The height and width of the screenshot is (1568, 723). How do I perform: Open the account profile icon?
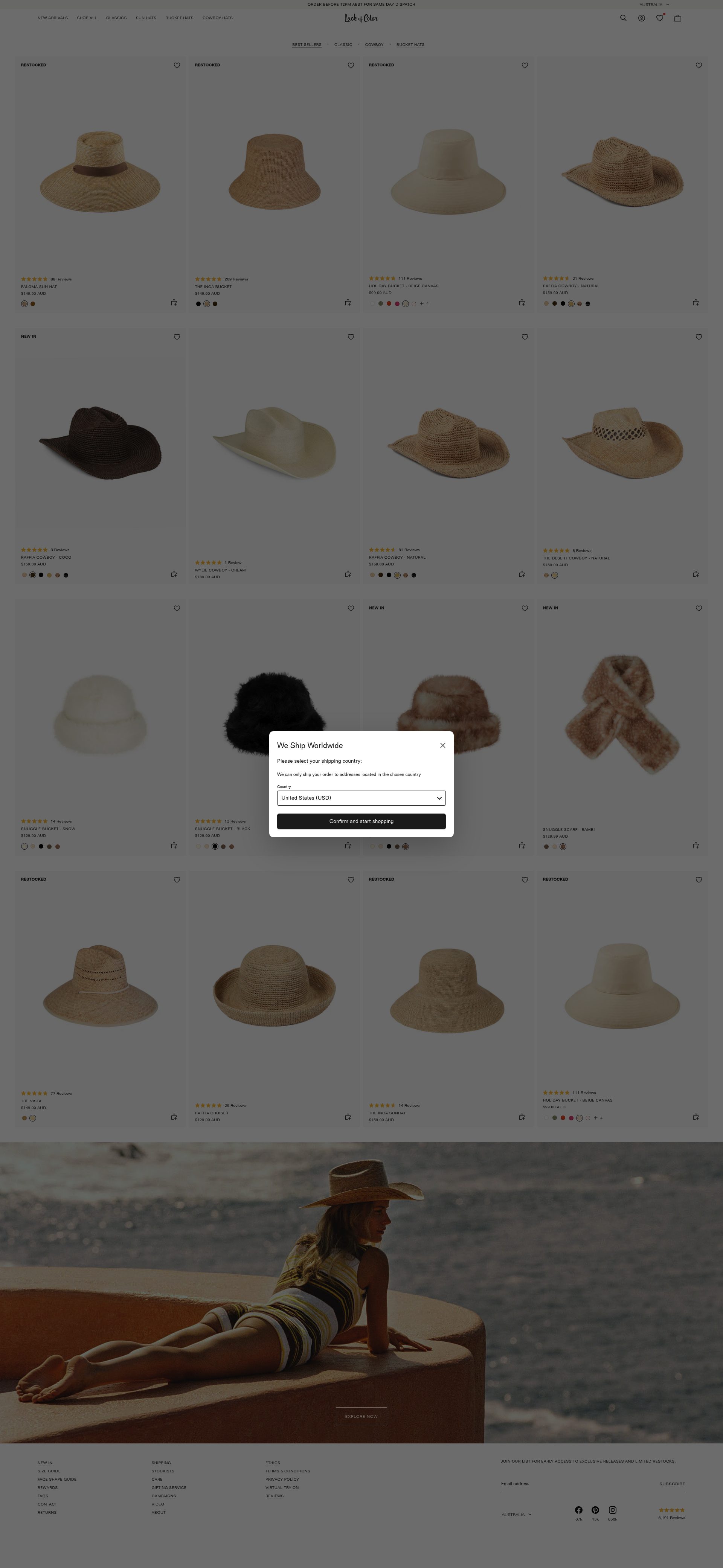[641, 18]
